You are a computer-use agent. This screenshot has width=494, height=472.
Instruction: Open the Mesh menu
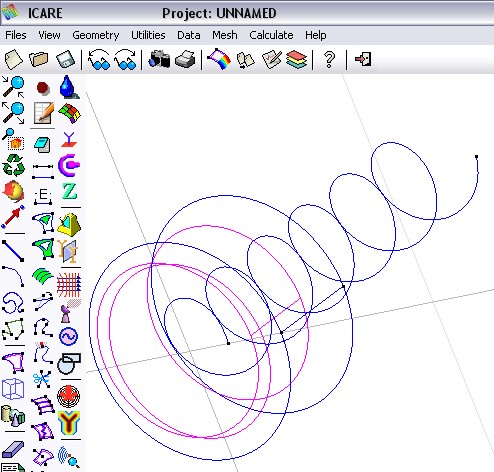coord(225,35)
